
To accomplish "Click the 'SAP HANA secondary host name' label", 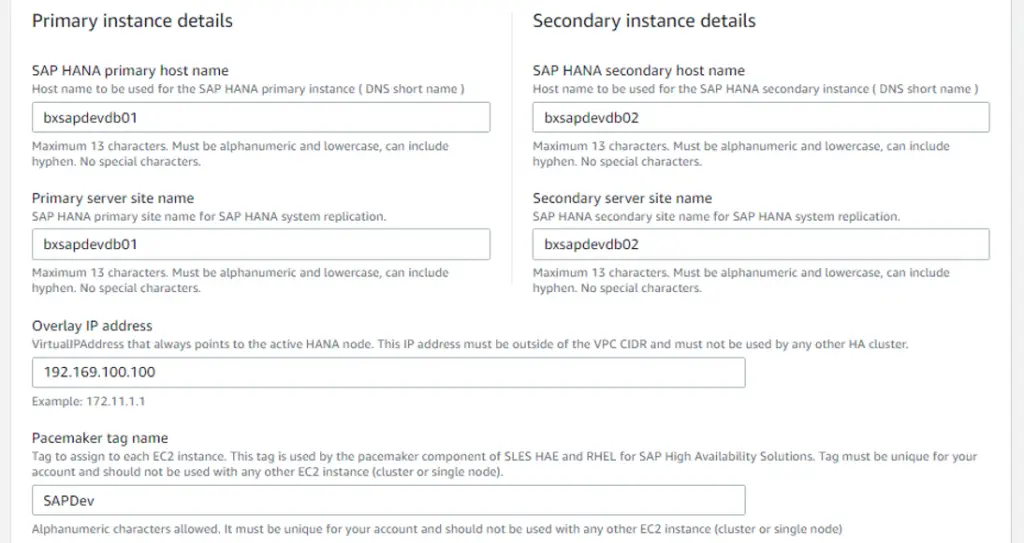I will point(639,71).
